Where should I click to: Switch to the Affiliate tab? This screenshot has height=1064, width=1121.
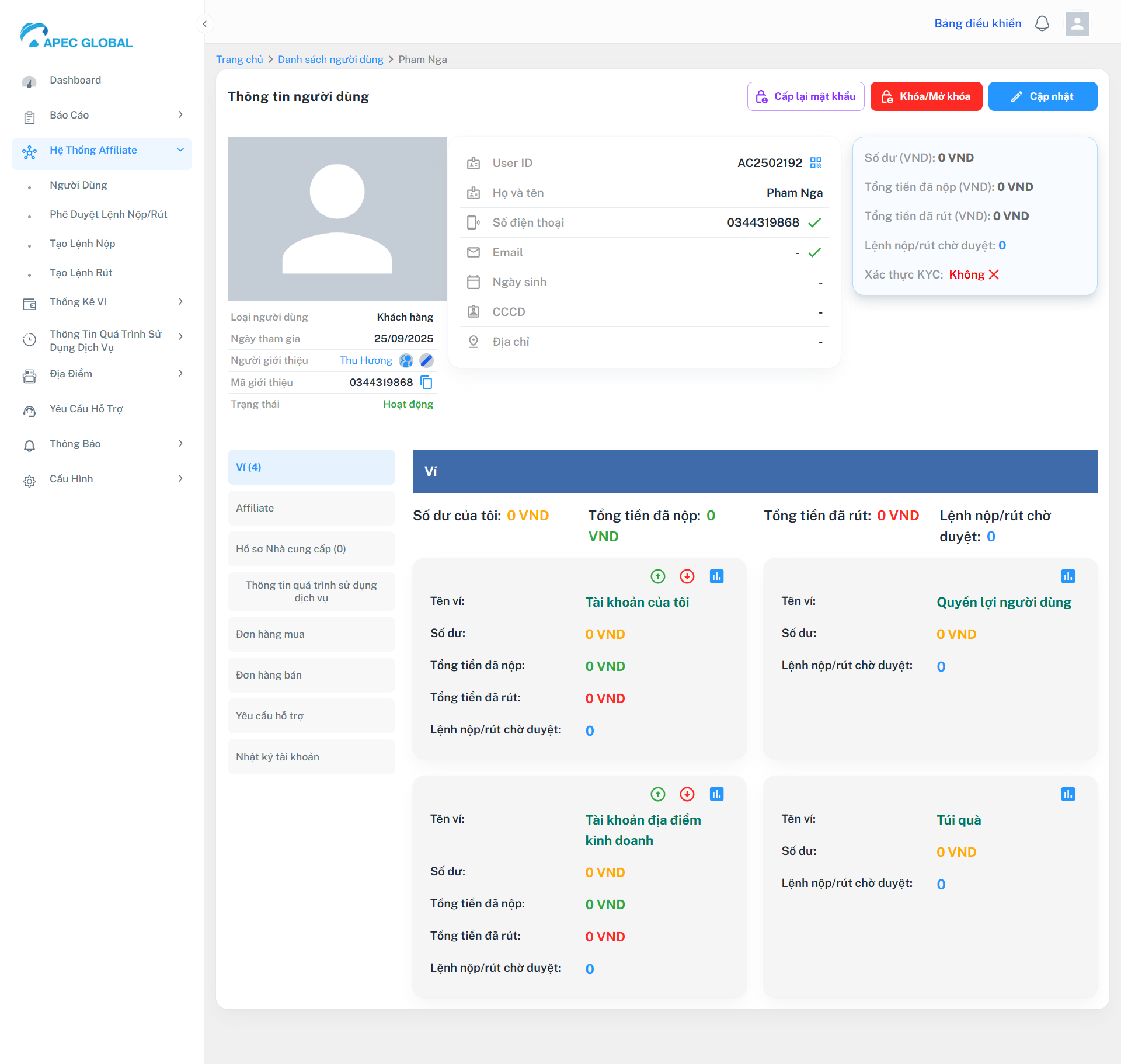pos(311,508)
